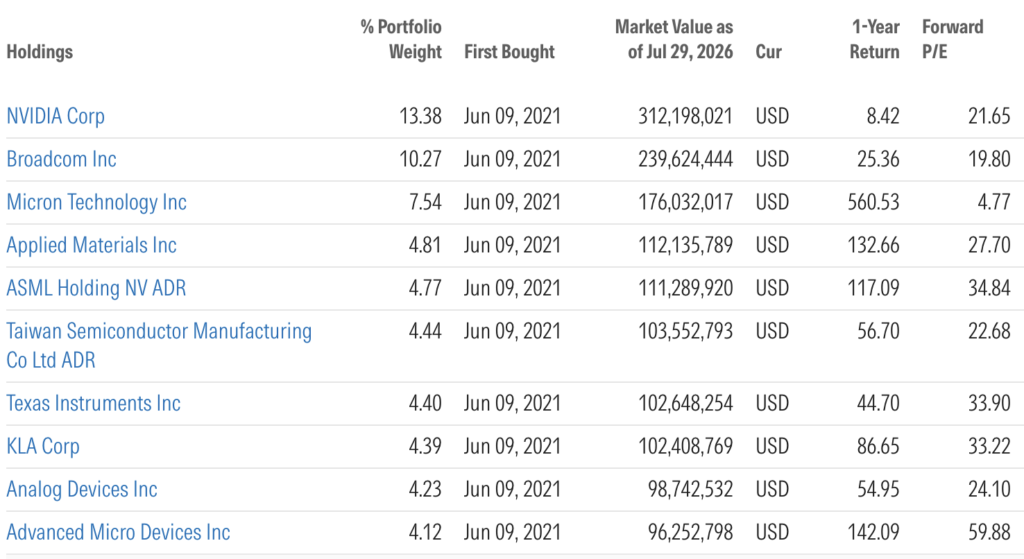1024x559 pixels.
Task: Click the Holdings column header
Action: coord(40,52)
